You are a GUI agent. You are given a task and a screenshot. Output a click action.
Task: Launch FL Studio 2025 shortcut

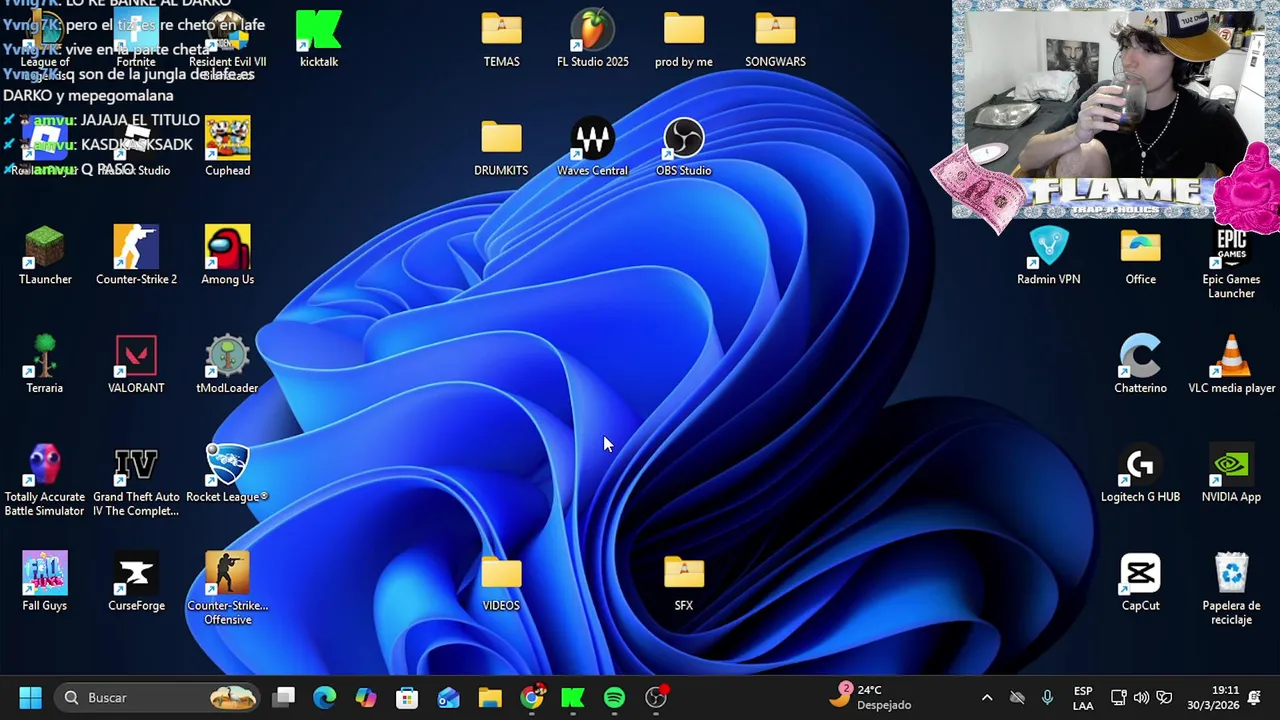(592, 40)
